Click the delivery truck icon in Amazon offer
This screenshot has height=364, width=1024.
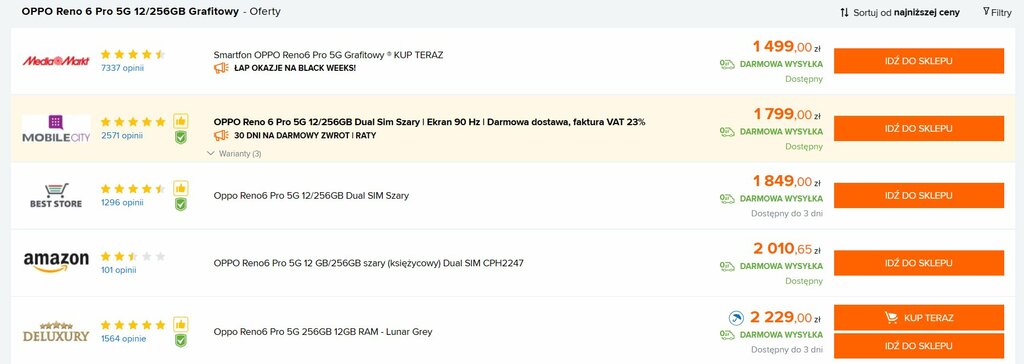[727, 266]
